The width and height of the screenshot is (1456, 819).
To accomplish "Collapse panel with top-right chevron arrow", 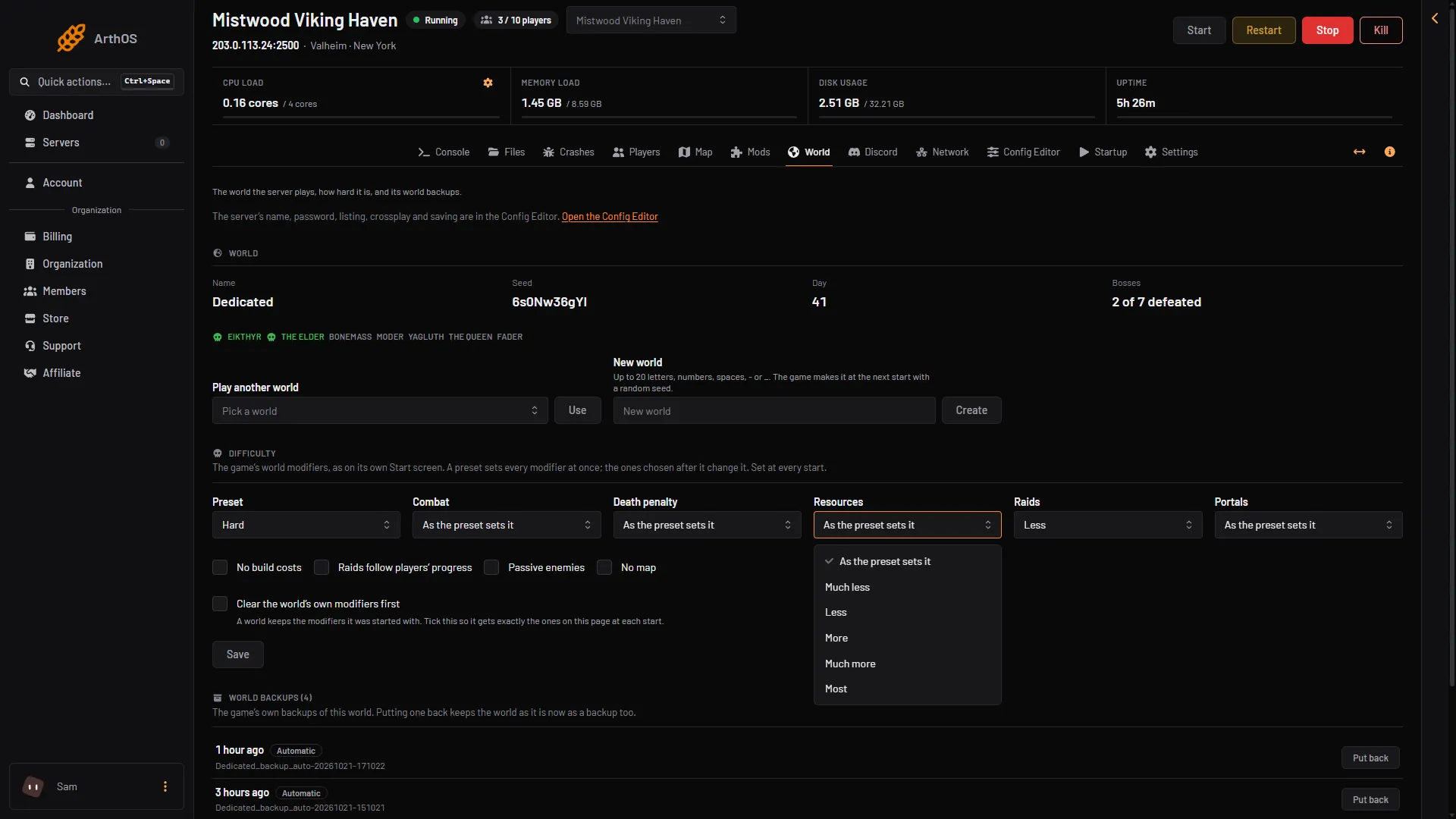I will [1435, 18].
